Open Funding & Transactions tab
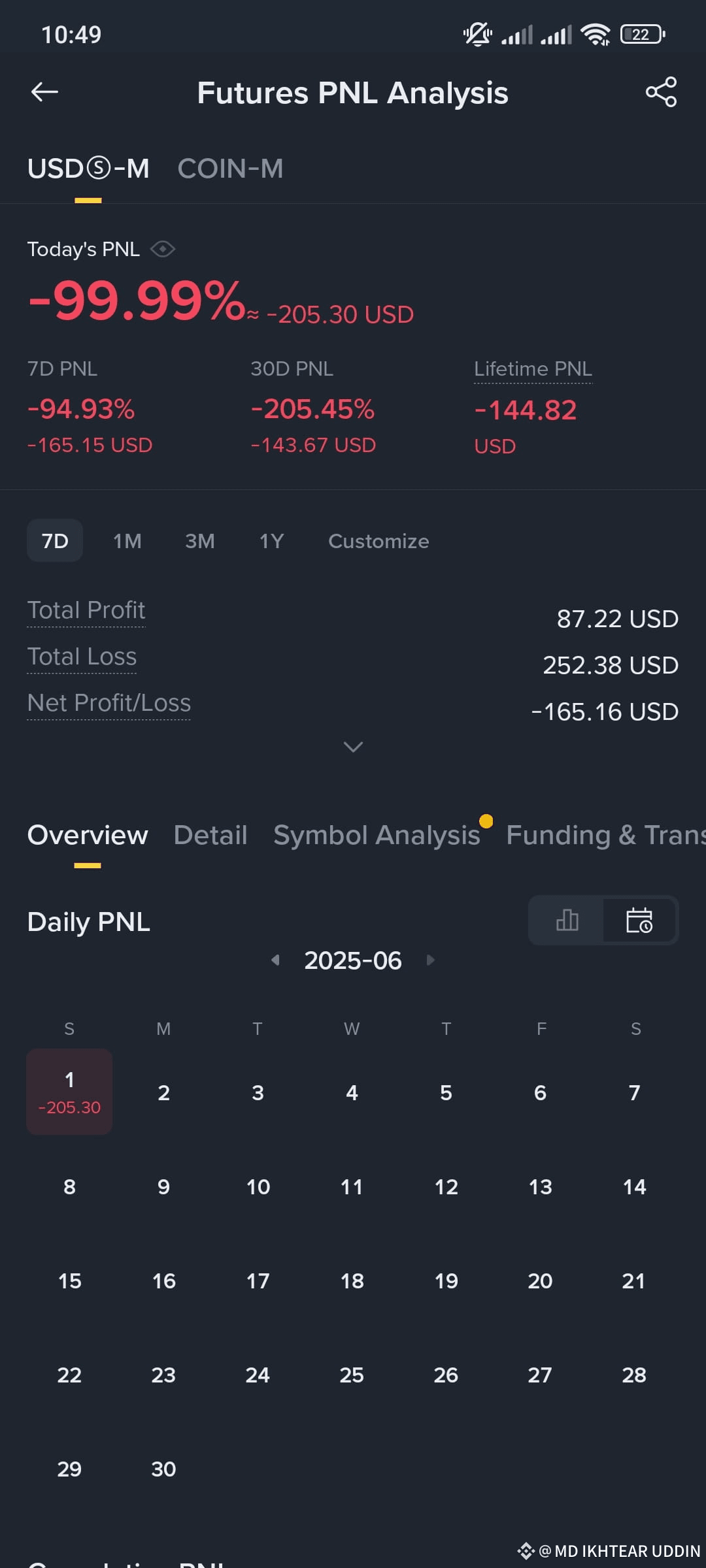This screenshot has height=1568, width=706. pyautogui.click(x=606, y=835)
